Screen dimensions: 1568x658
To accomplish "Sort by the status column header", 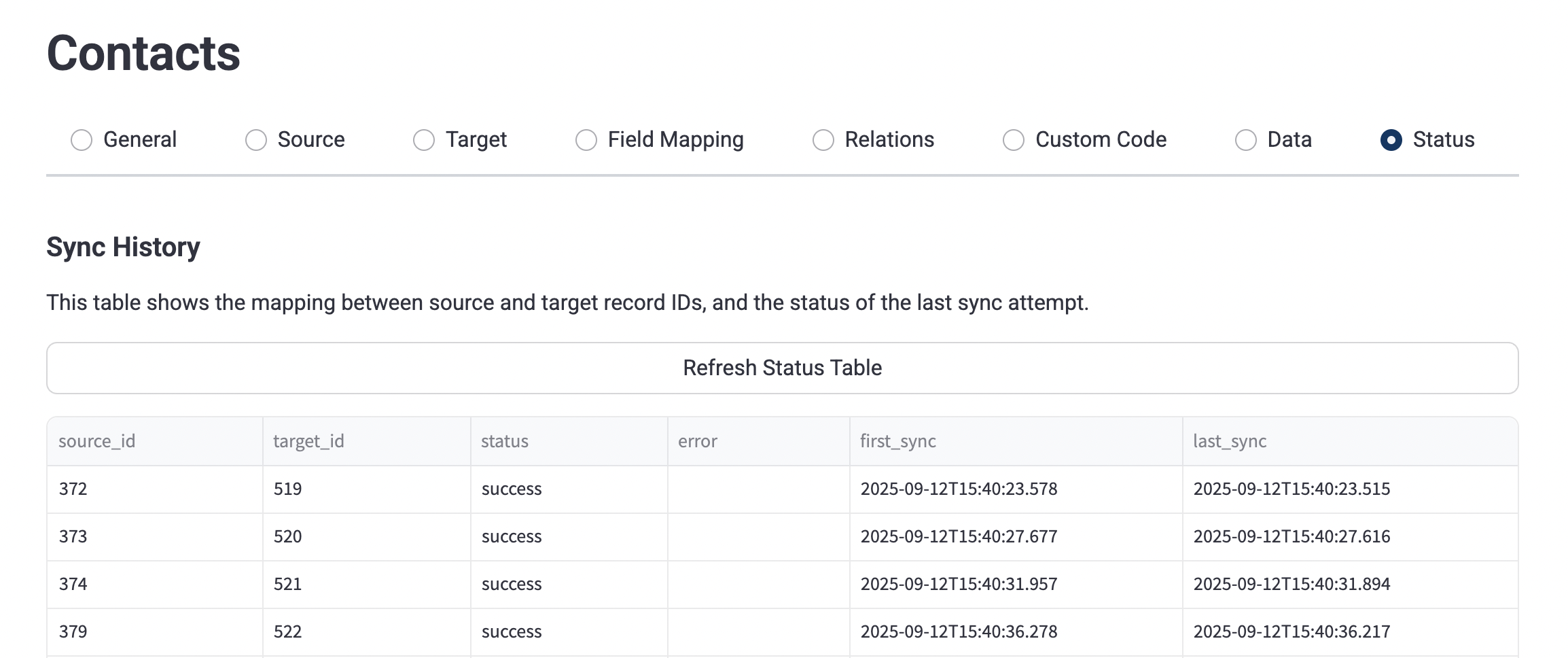I will 569,441.
